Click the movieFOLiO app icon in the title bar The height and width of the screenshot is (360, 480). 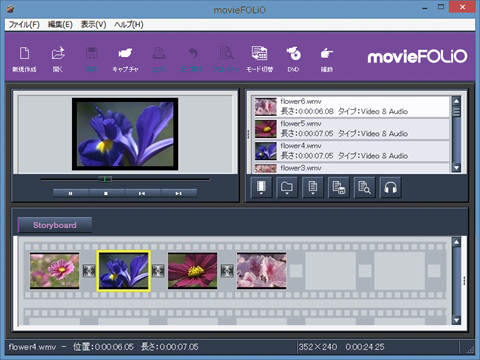coord(11,9)
